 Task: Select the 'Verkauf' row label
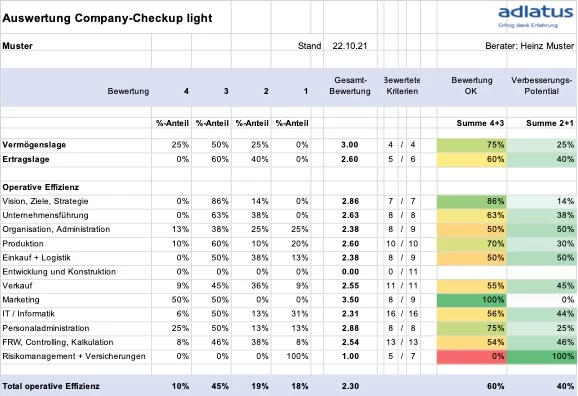(17, 286)
